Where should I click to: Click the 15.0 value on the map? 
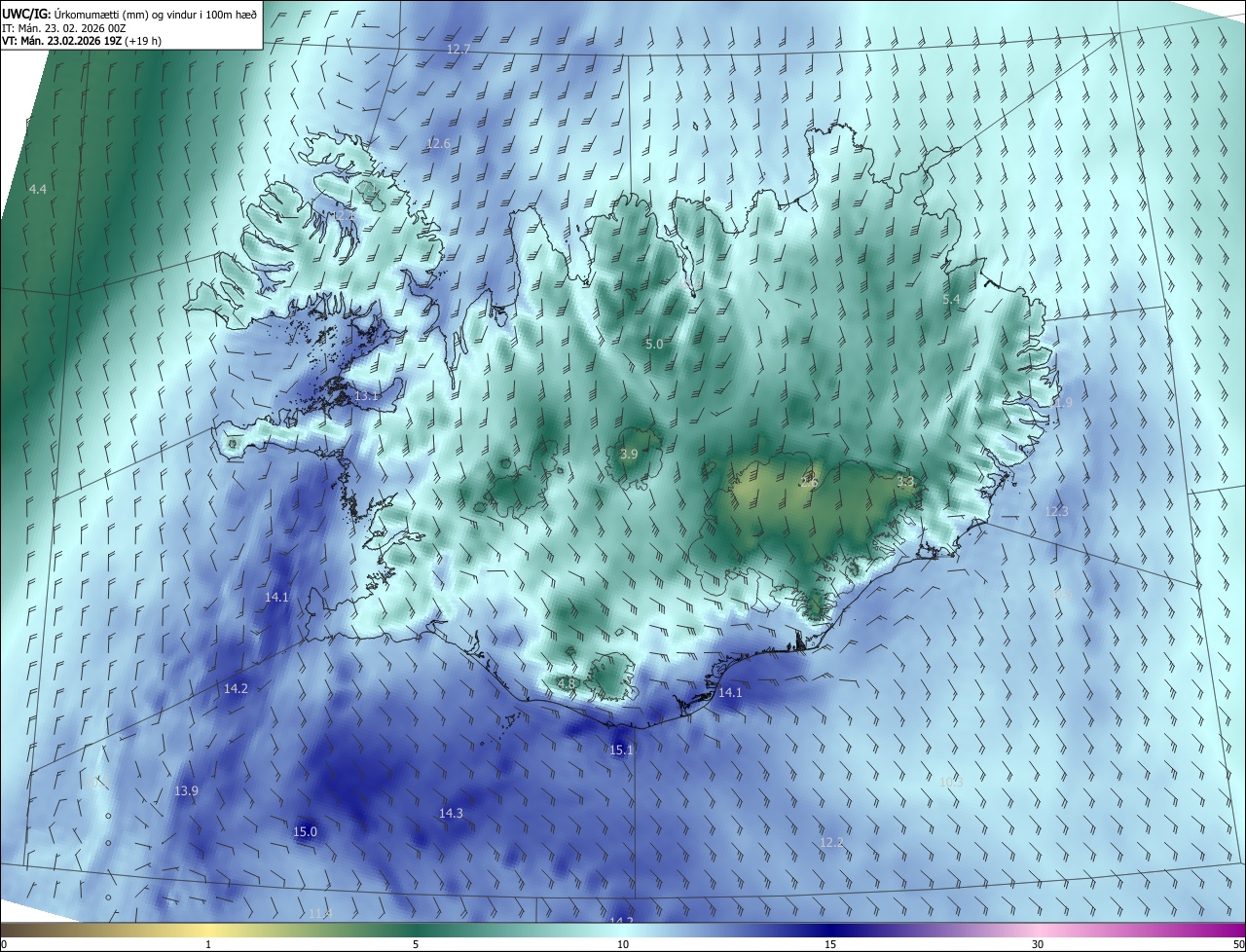305,832
